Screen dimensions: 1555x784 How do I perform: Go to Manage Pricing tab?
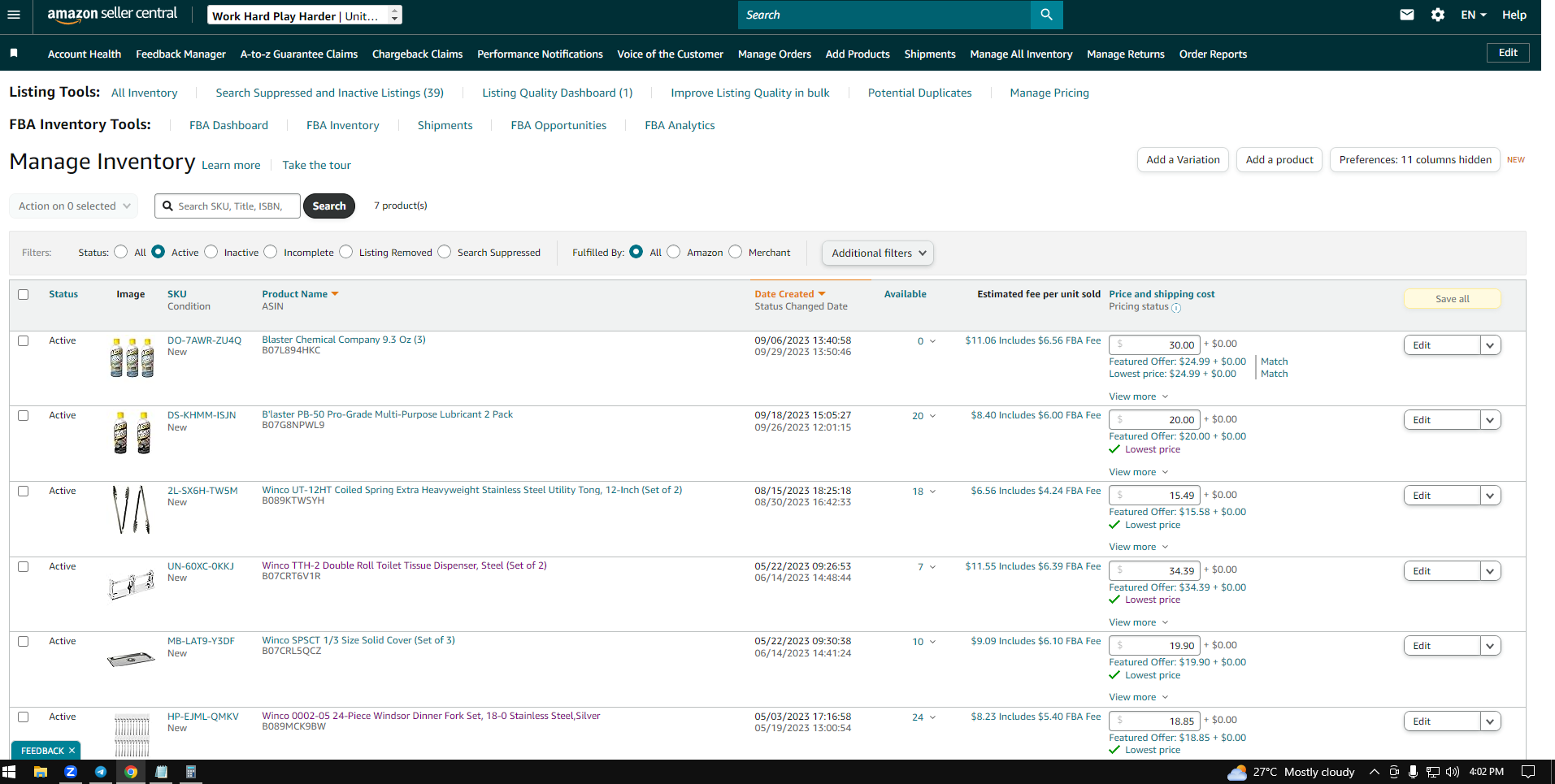click(1049, 93)
